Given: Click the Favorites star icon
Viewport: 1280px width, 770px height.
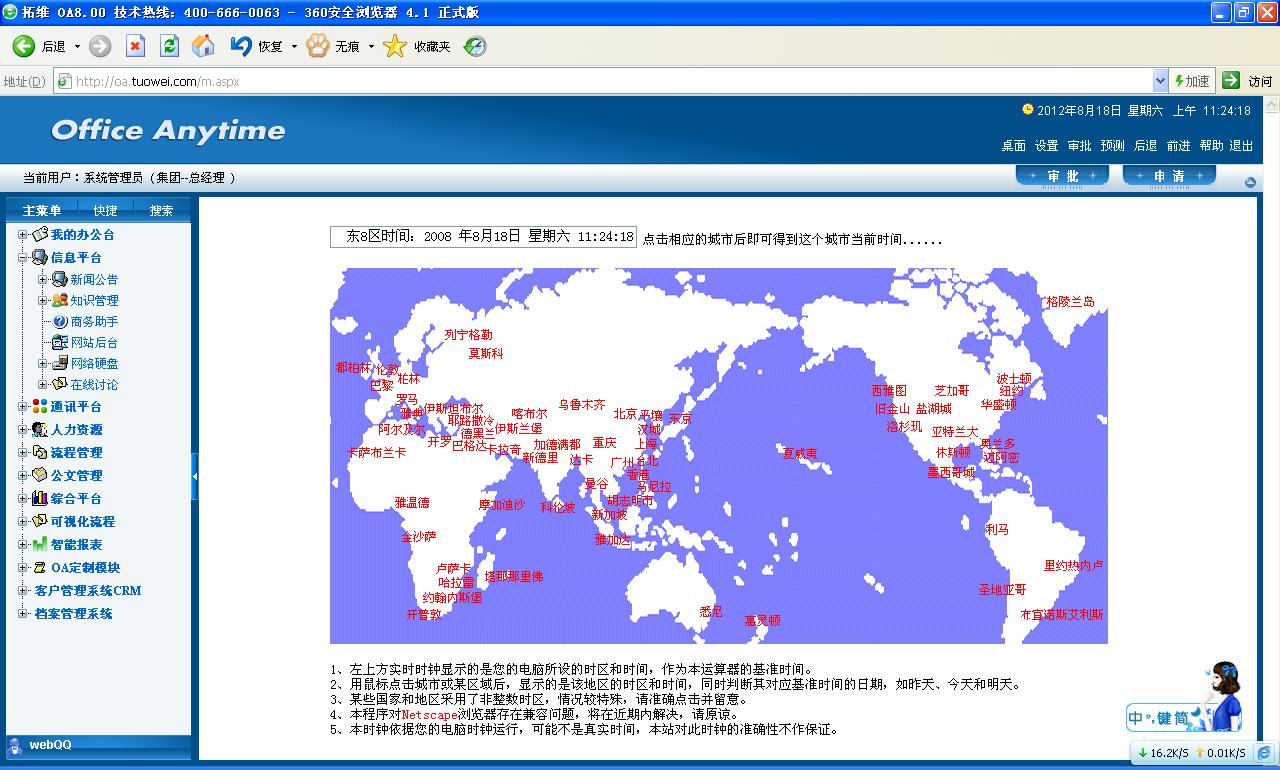Looking at the screenshot, I should (x=396, y=46).
